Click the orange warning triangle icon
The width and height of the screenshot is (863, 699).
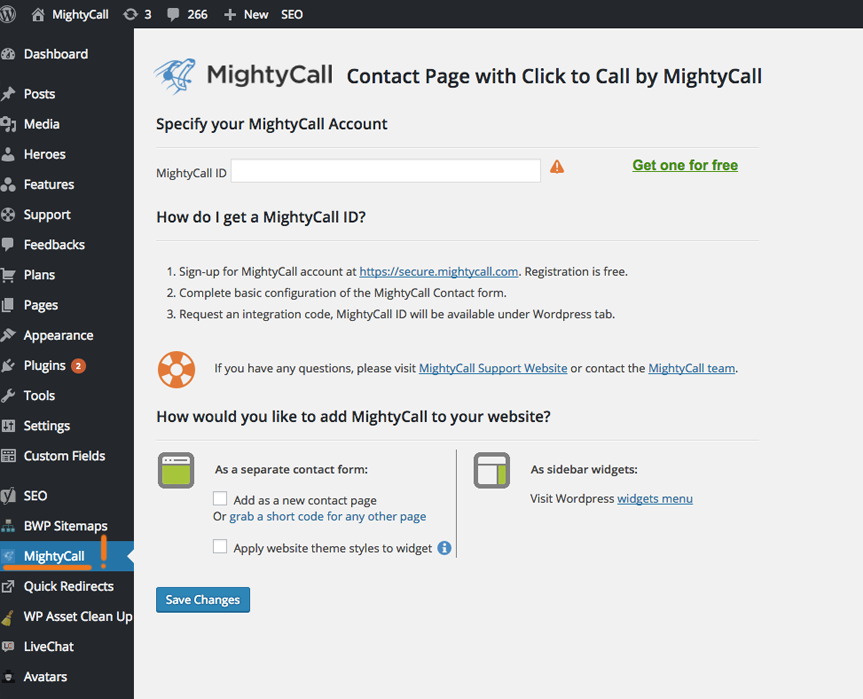click(557, 167)
